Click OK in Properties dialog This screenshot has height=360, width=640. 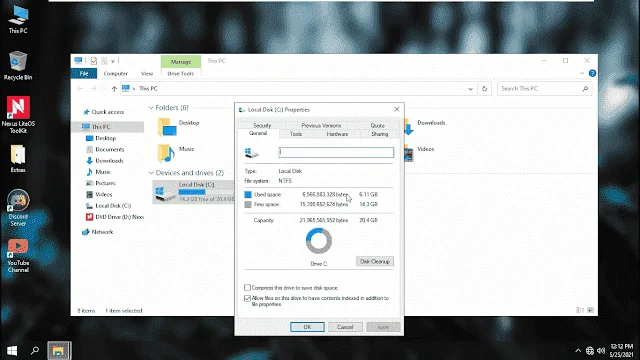coord(307,327)
